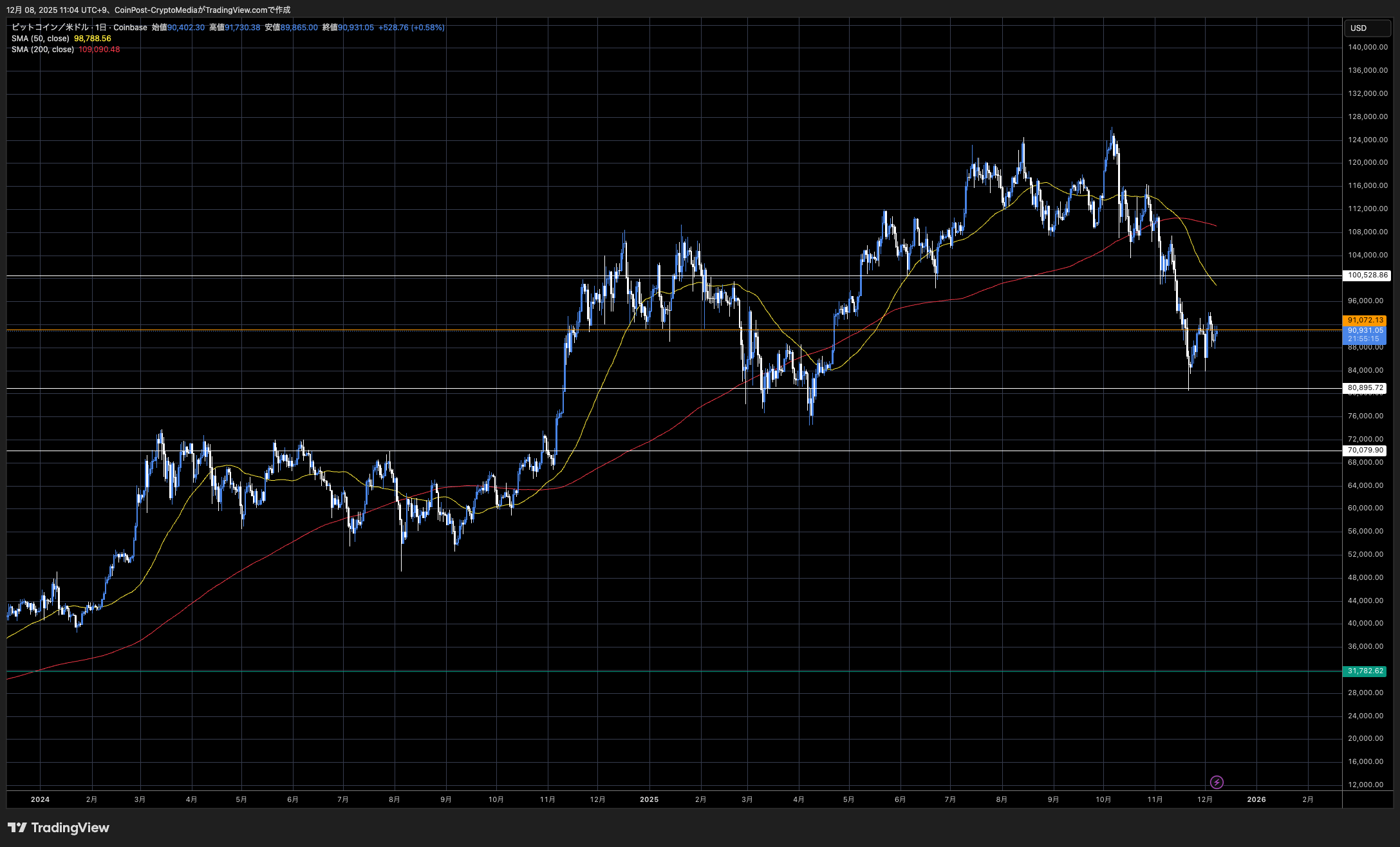
Task: Click the ビットコイン/米ドル symbol title
Action: 50,28
